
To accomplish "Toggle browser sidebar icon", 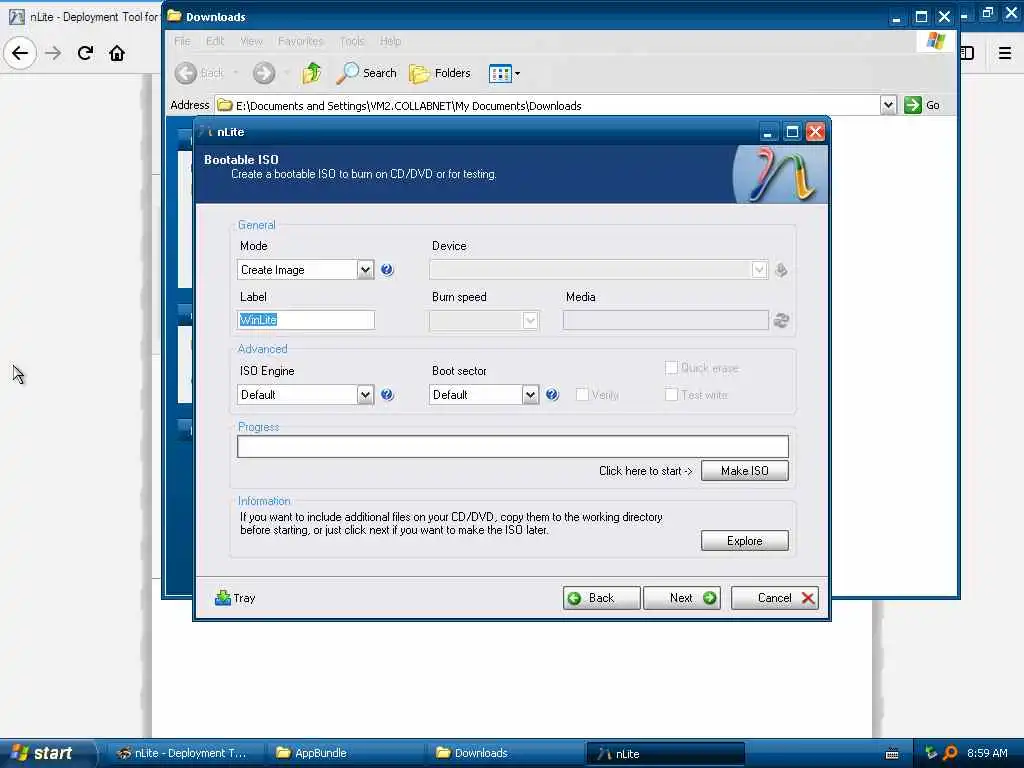I will point(967,53).
